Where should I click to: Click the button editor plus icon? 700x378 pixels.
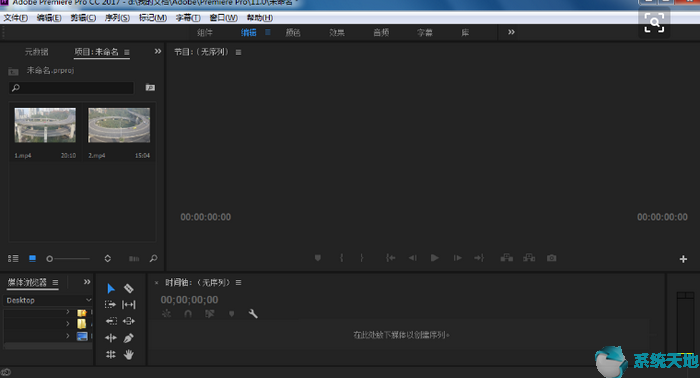(x=683, y=259)
